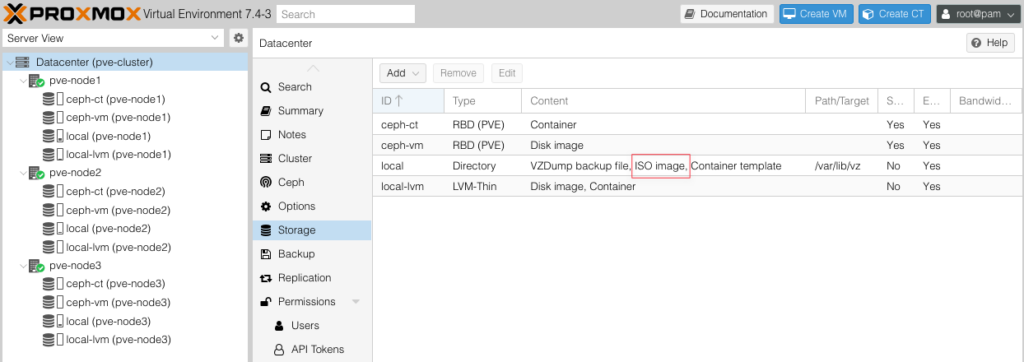The height and width of the screenshot is (362, 1024).
Task: Click the Options gear icon
Action: (265, 206)
